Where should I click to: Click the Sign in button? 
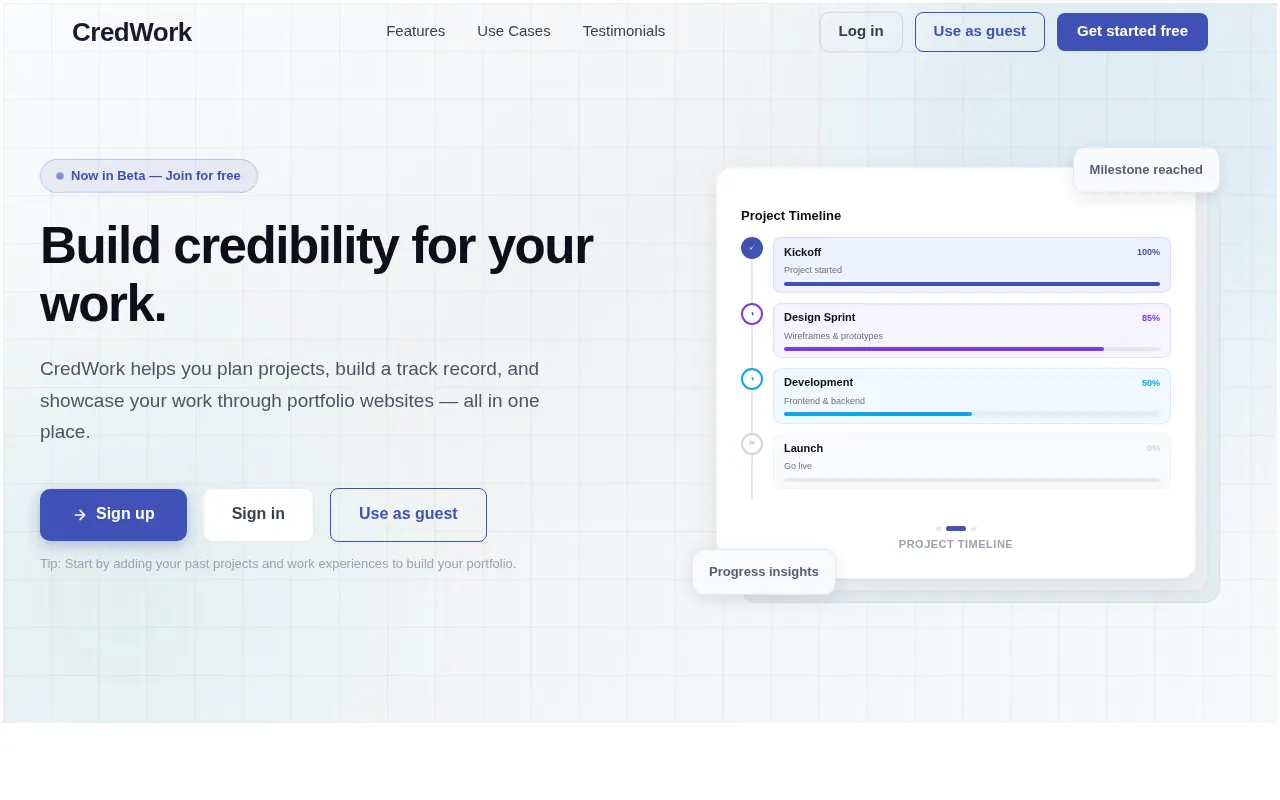[258, 515]
